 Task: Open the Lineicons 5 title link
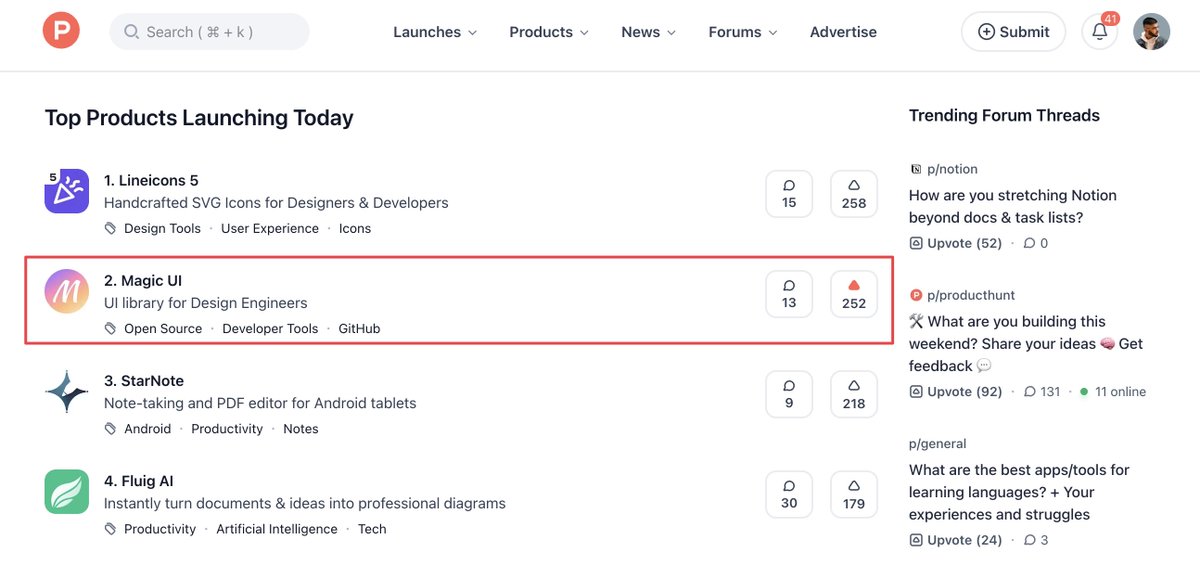(x=151, y=181)
